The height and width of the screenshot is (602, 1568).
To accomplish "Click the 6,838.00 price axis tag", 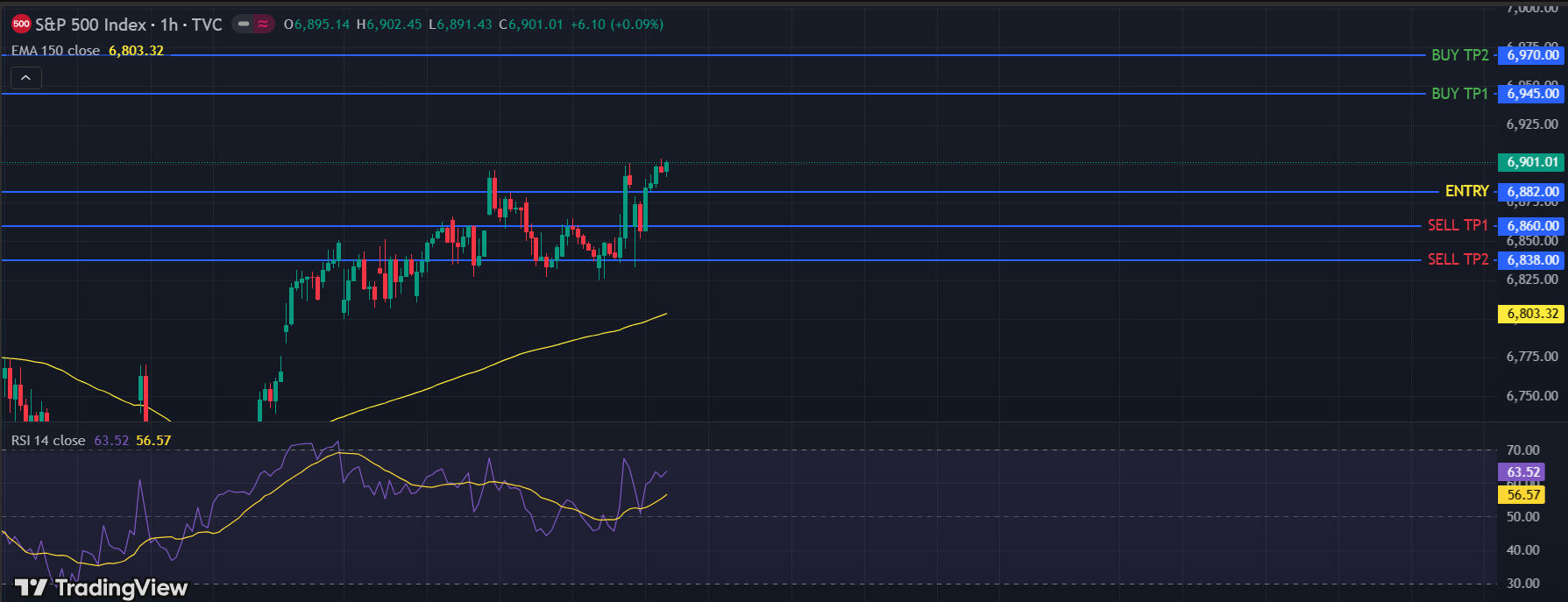I will tap(1532, 260).
